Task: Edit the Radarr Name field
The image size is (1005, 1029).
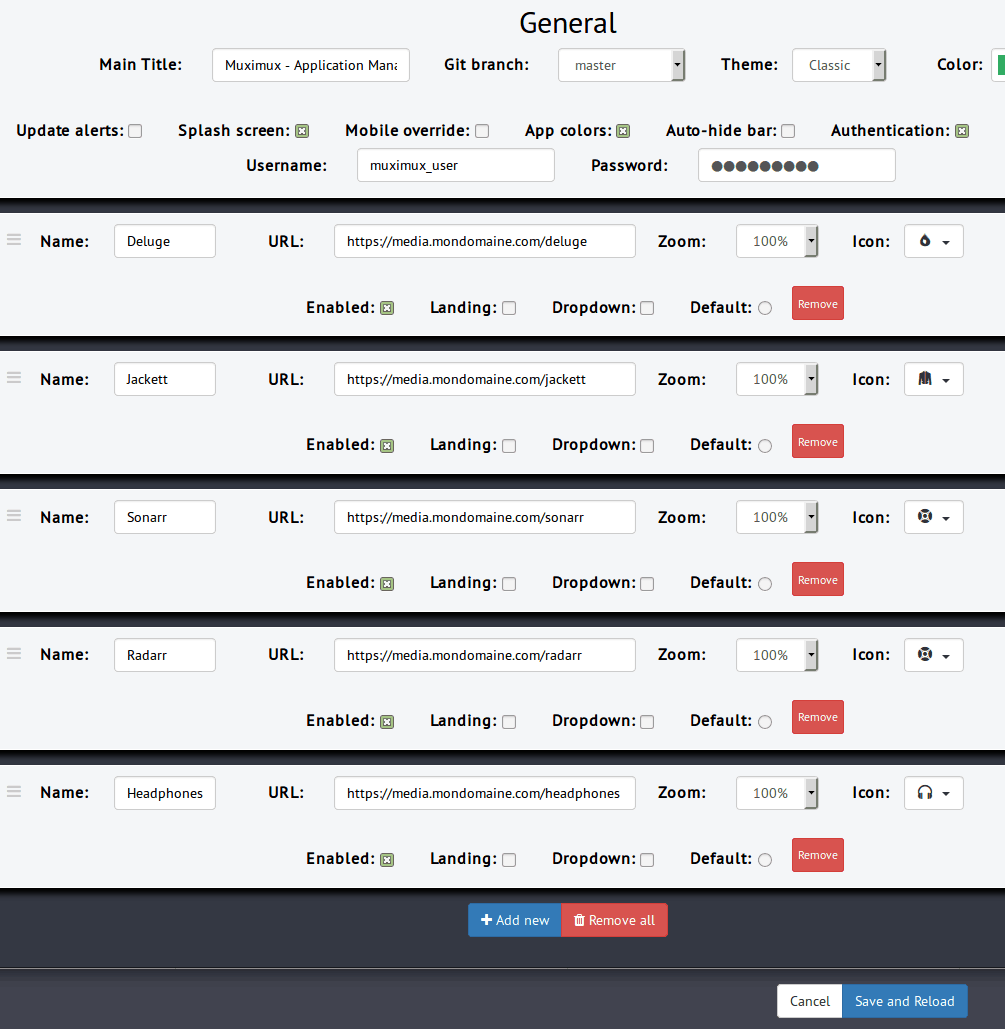Action: 165,654
